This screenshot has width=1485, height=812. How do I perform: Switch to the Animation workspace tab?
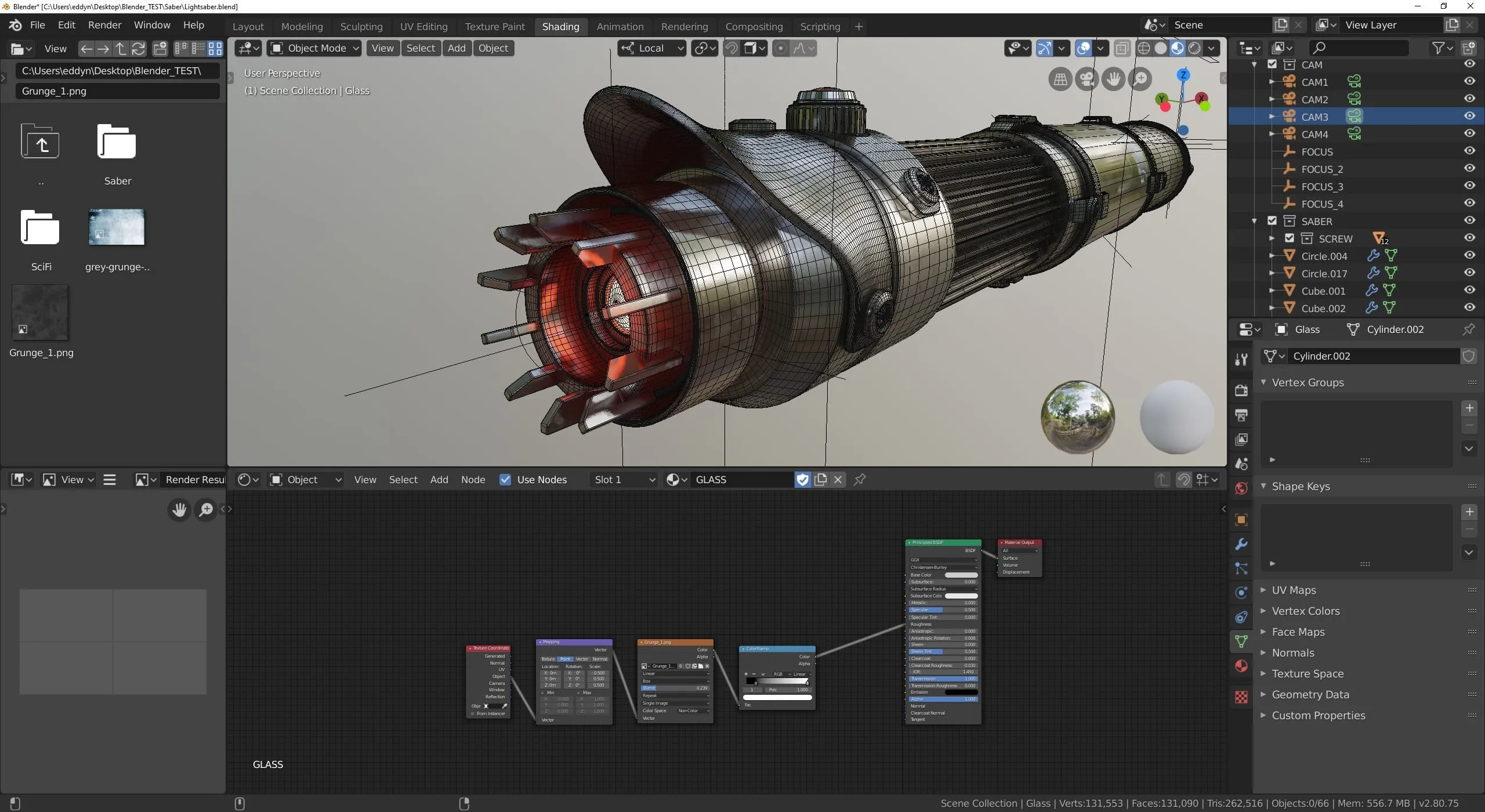point(620,27)
